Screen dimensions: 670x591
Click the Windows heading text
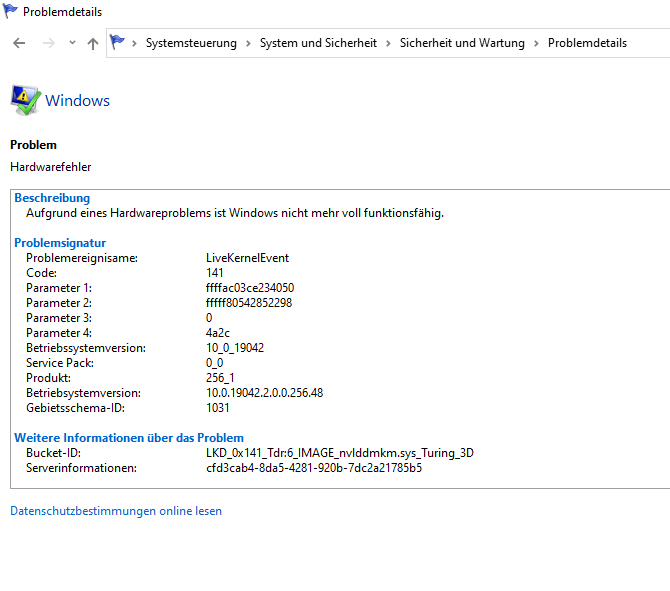coord(77,101)
